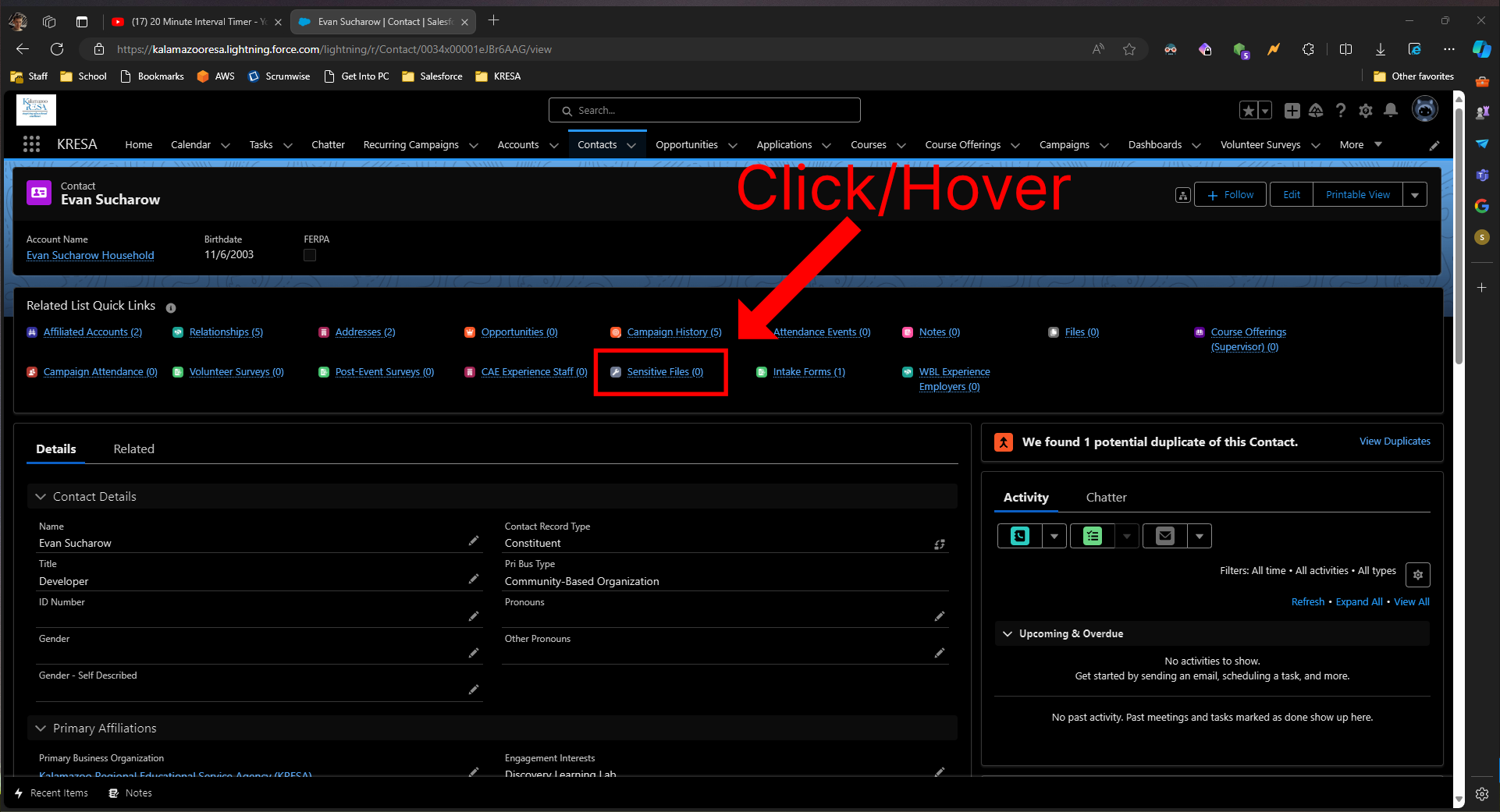
Task: Open the Tasks nav dropdown chevron
Action: pos(288,145)
